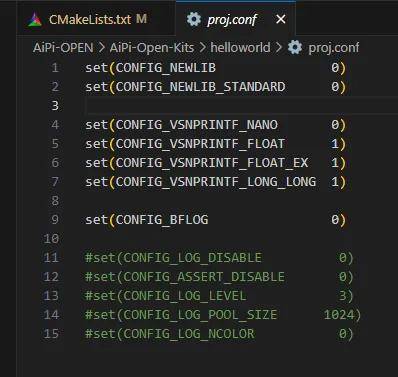
Task: Open the AiPi-Open-Kits breadcrumb segment
Action: click(x=152, y=48)
